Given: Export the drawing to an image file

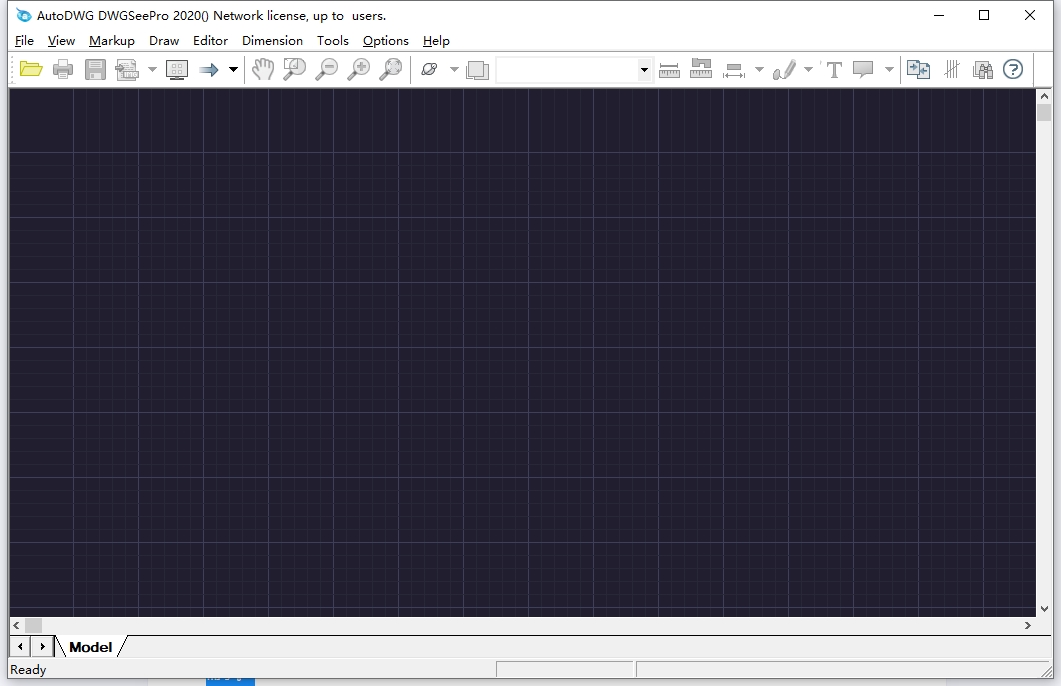Looking at the screenshot, I should 127,69.
